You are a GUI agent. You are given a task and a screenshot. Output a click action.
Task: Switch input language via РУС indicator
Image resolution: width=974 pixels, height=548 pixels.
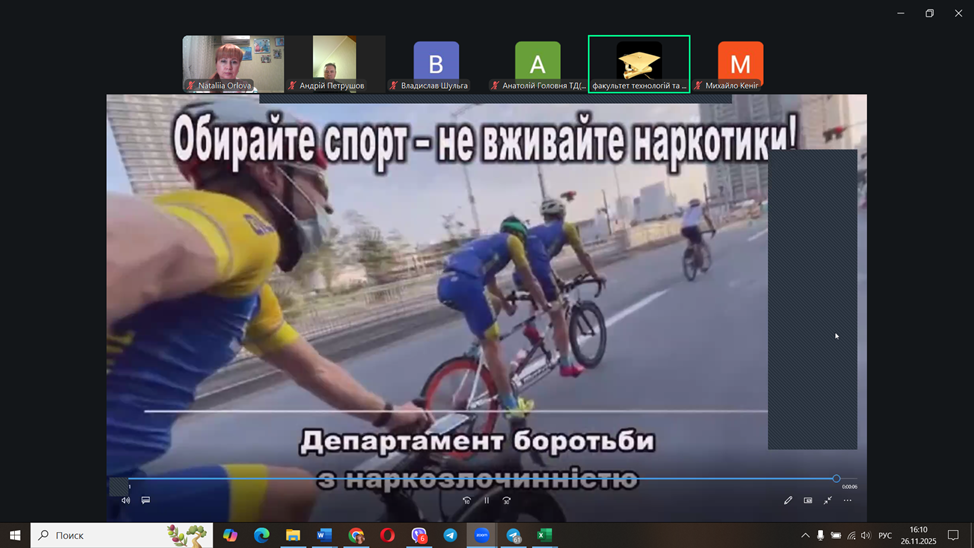[885, 536]
